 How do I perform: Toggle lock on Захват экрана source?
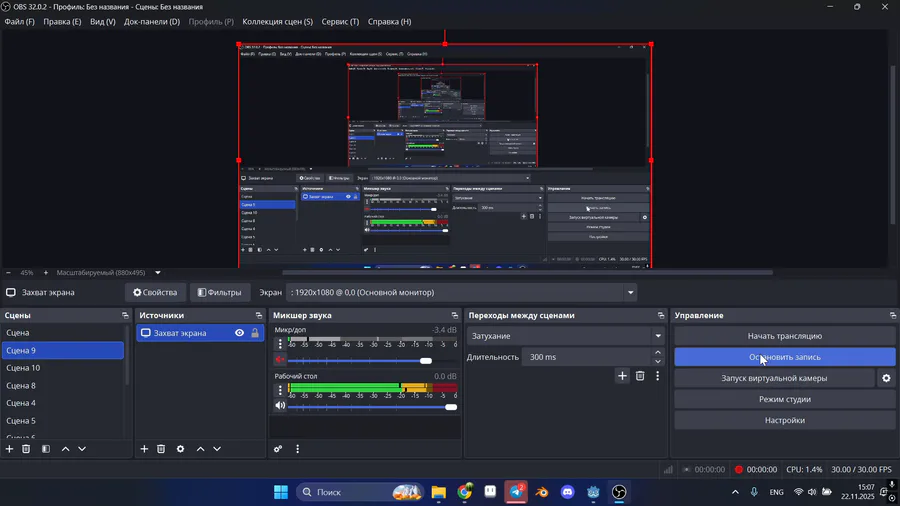pyautogui.click(x=255, y=333)
